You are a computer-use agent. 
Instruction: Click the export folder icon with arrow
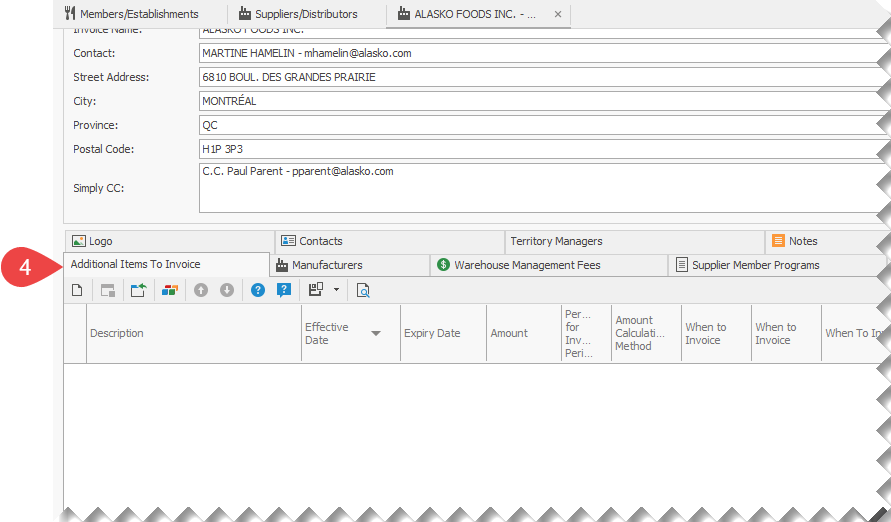tap(138, 290)
